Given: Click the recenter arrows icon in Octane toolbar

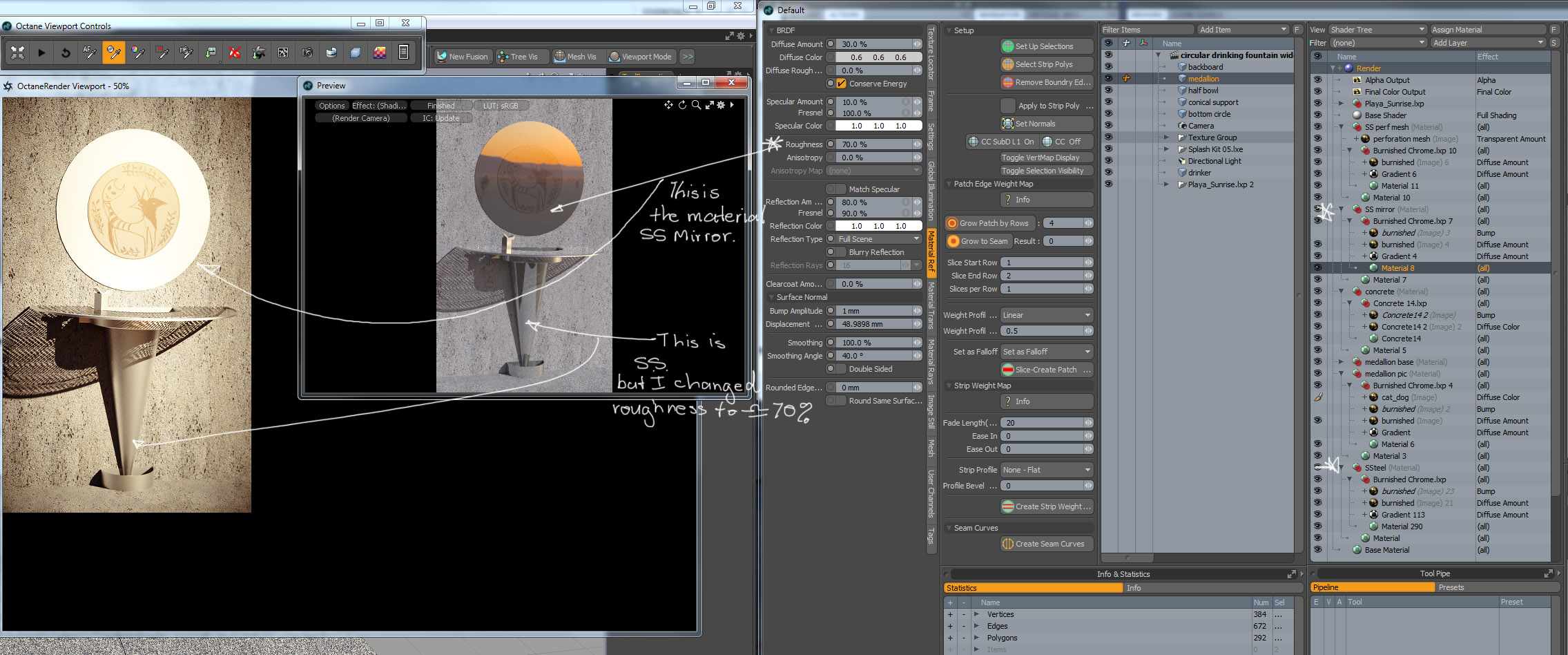Looking at the screenshot, I should coord(17,53).
